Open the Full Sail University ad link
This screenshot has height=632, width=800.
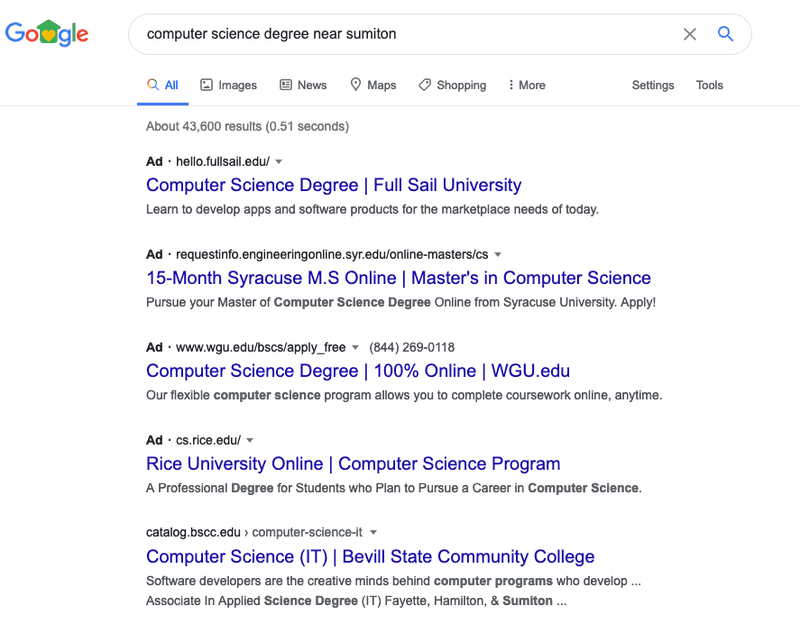tap(334, 185)
